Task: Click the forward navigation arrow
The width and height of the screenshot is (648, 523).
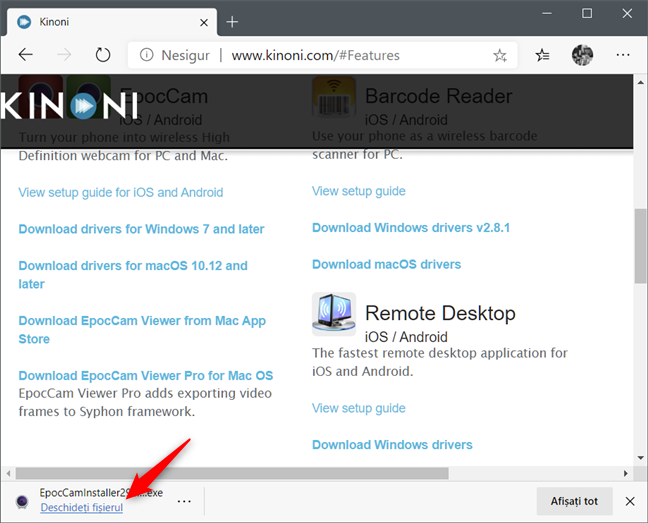Action: click(64, 55)
